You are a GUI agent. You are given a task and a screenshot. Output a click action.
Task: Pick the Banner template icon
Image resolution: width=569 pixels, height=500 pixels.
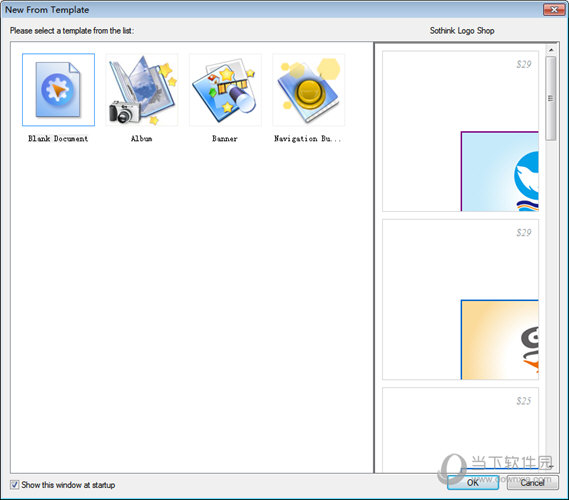click(x=225, y=90)
